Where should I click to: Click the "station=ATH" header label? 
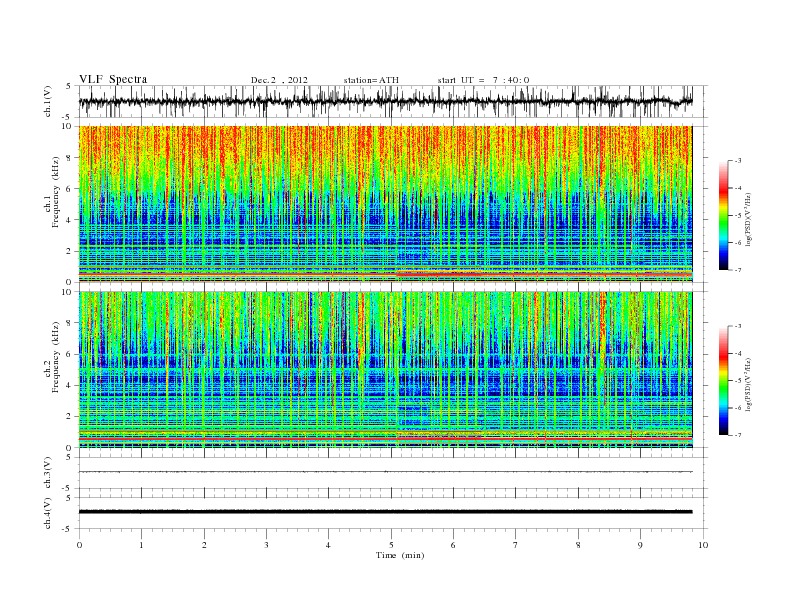pyautogui.click(x=371, y=80)
